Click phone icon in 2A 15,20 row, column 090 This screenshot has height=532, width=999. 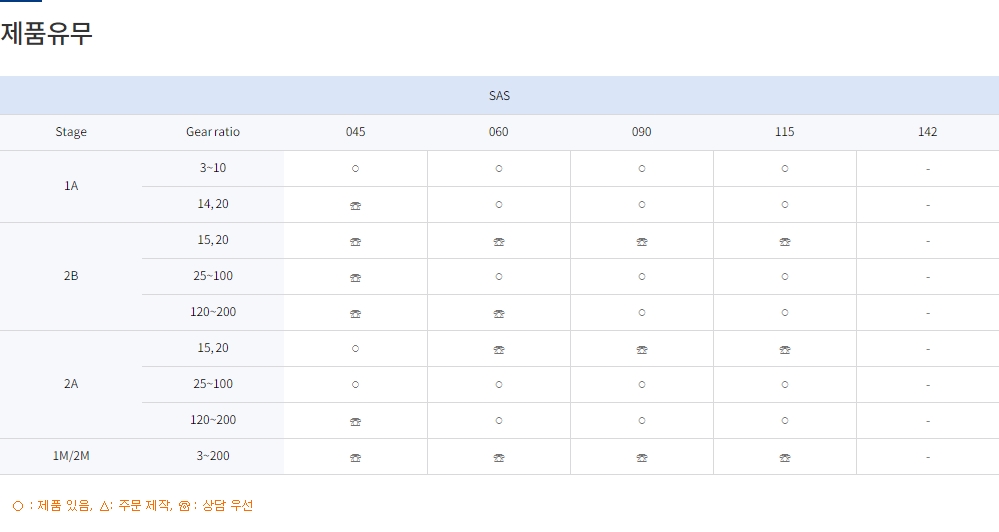642,349
